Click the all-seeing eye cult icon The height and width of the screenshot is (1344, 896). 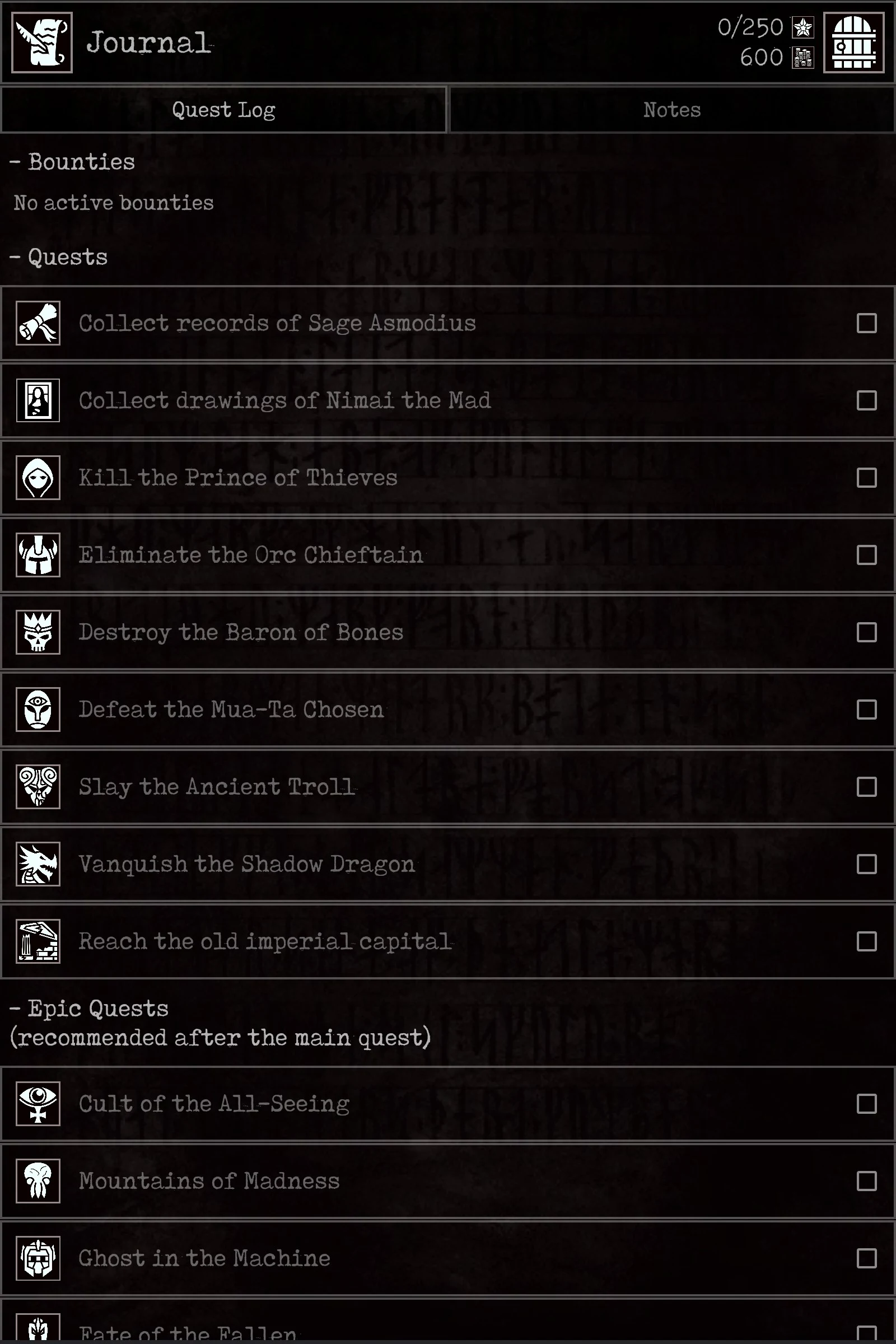click(x=38, y=1103)
